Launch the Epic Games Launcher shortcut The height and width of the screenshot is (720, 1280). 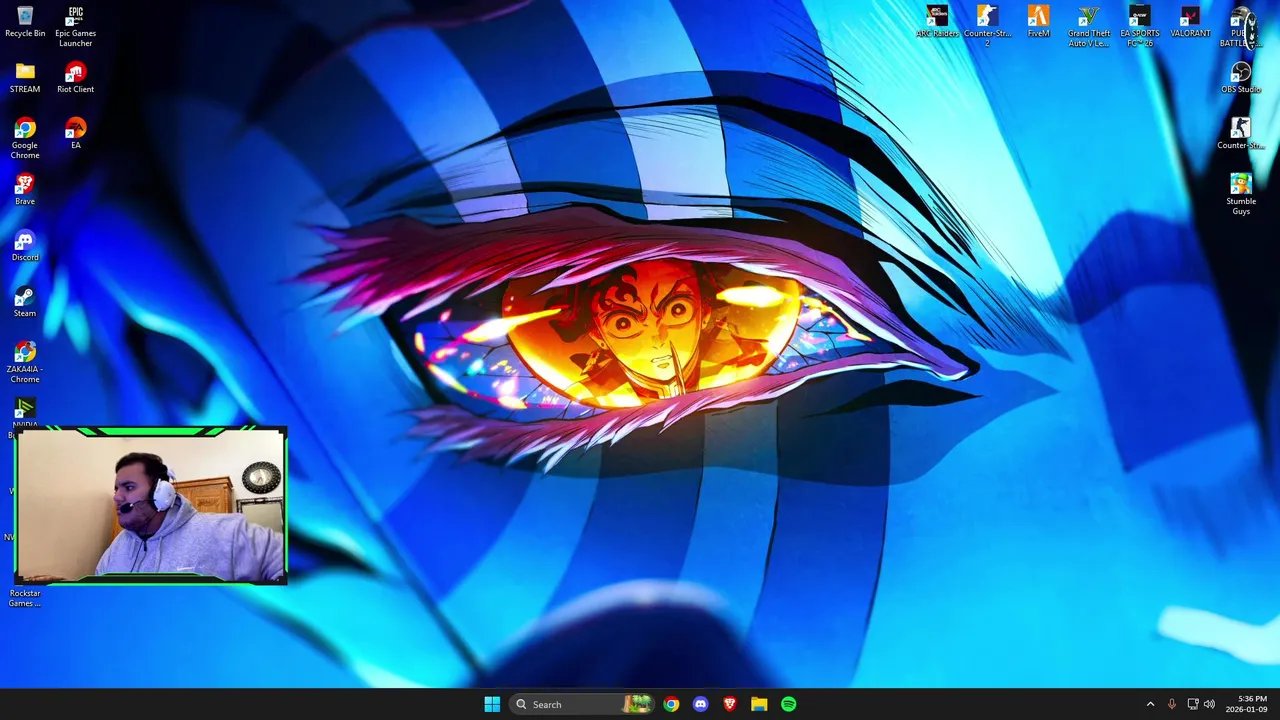pyautogui.click(x=75, y=26)
